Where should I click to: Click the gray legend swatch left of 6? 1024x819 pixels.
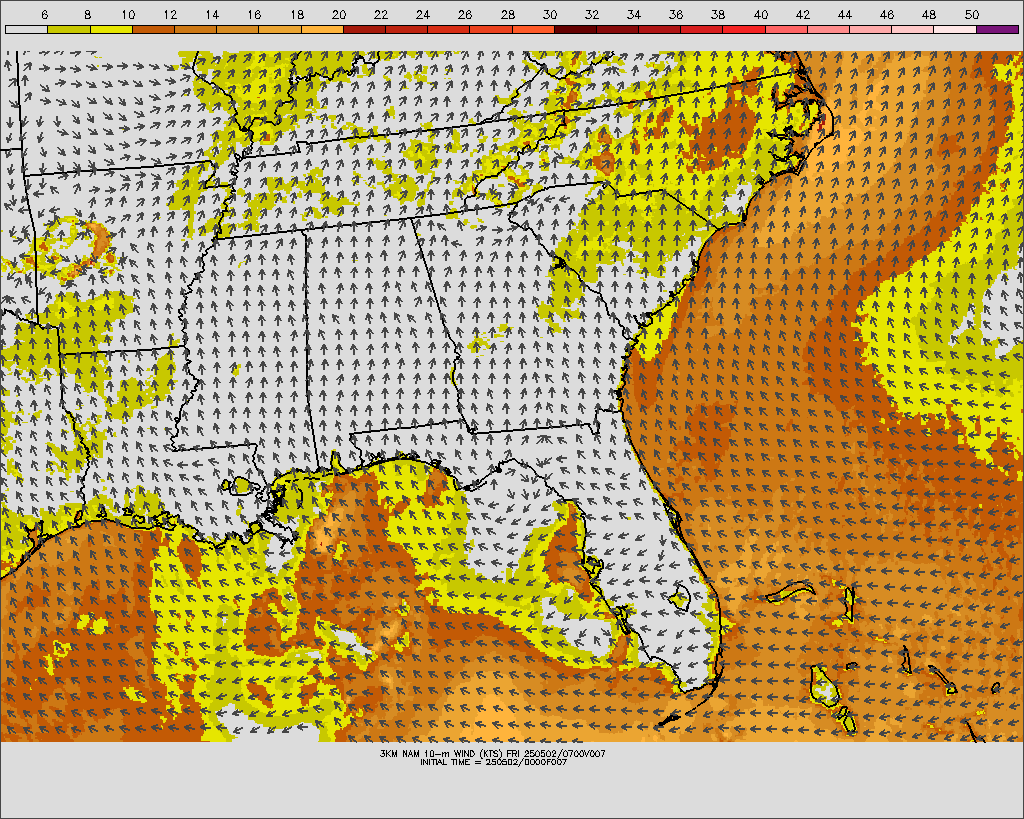pyautogui.click(x=26, y=29)
